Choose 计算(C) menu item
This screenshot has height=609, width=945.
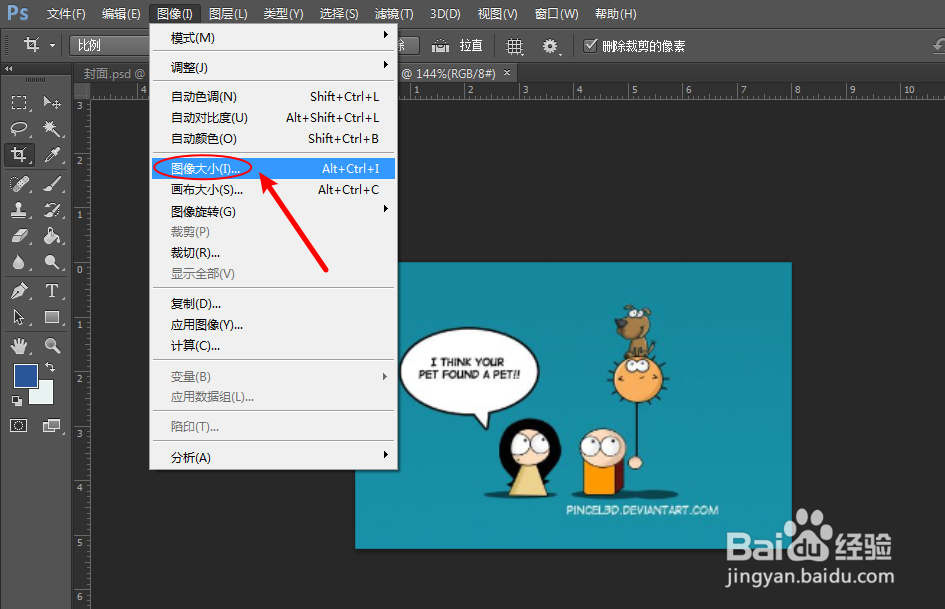[274, 346]
